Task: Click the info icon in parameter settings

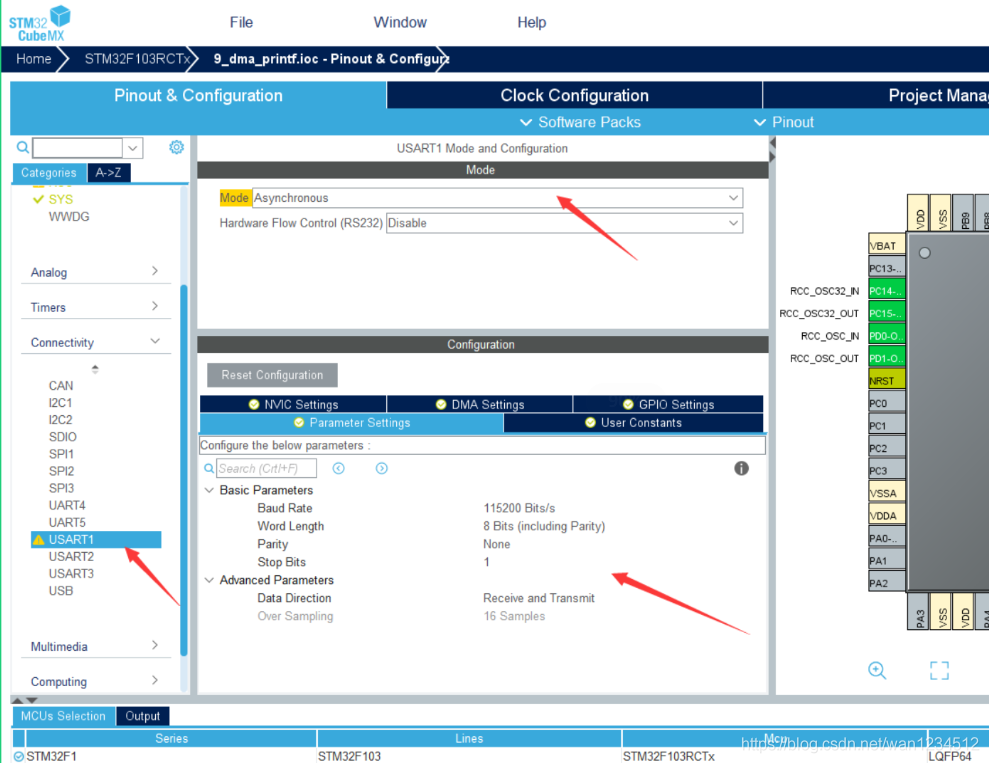Action: pos(741,468)
